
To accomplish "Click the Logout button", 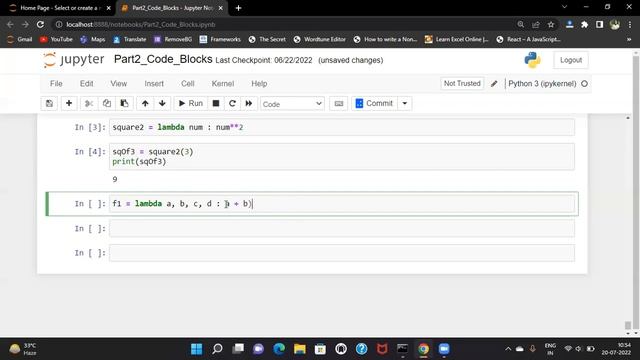I will pos(571,60).
